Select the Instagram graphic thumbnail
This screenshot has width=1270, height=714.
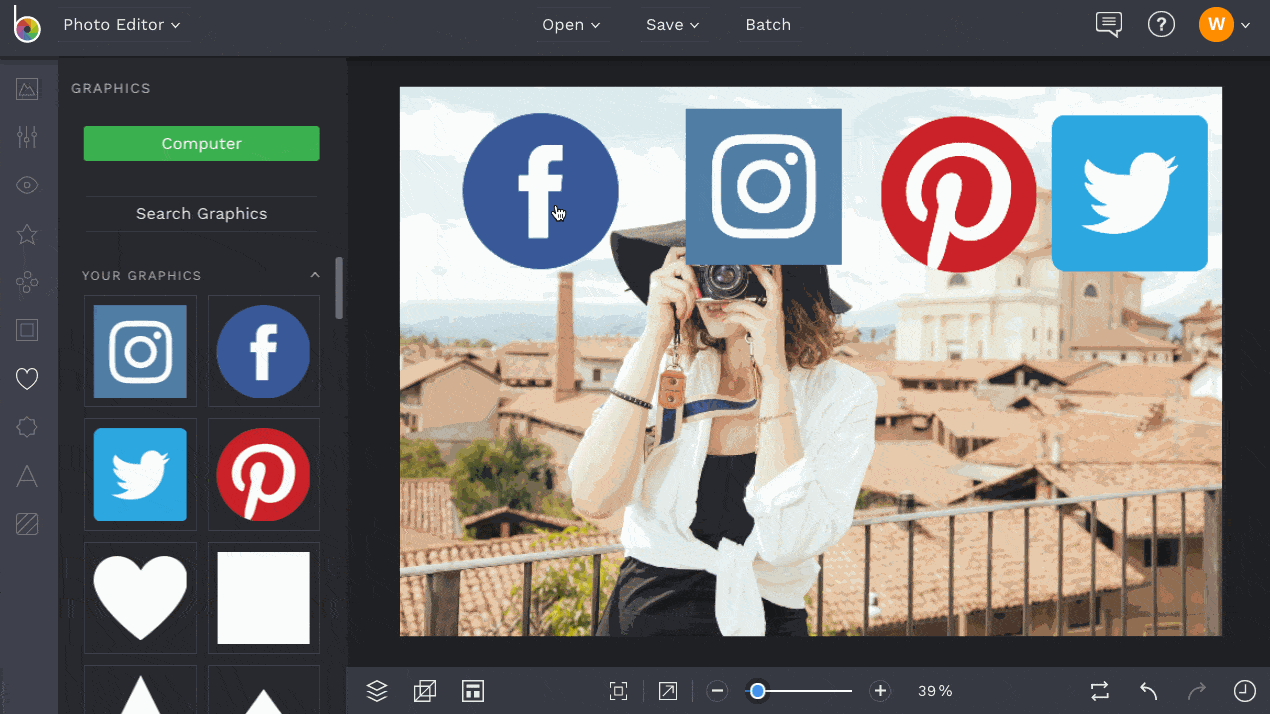point(140,351)
